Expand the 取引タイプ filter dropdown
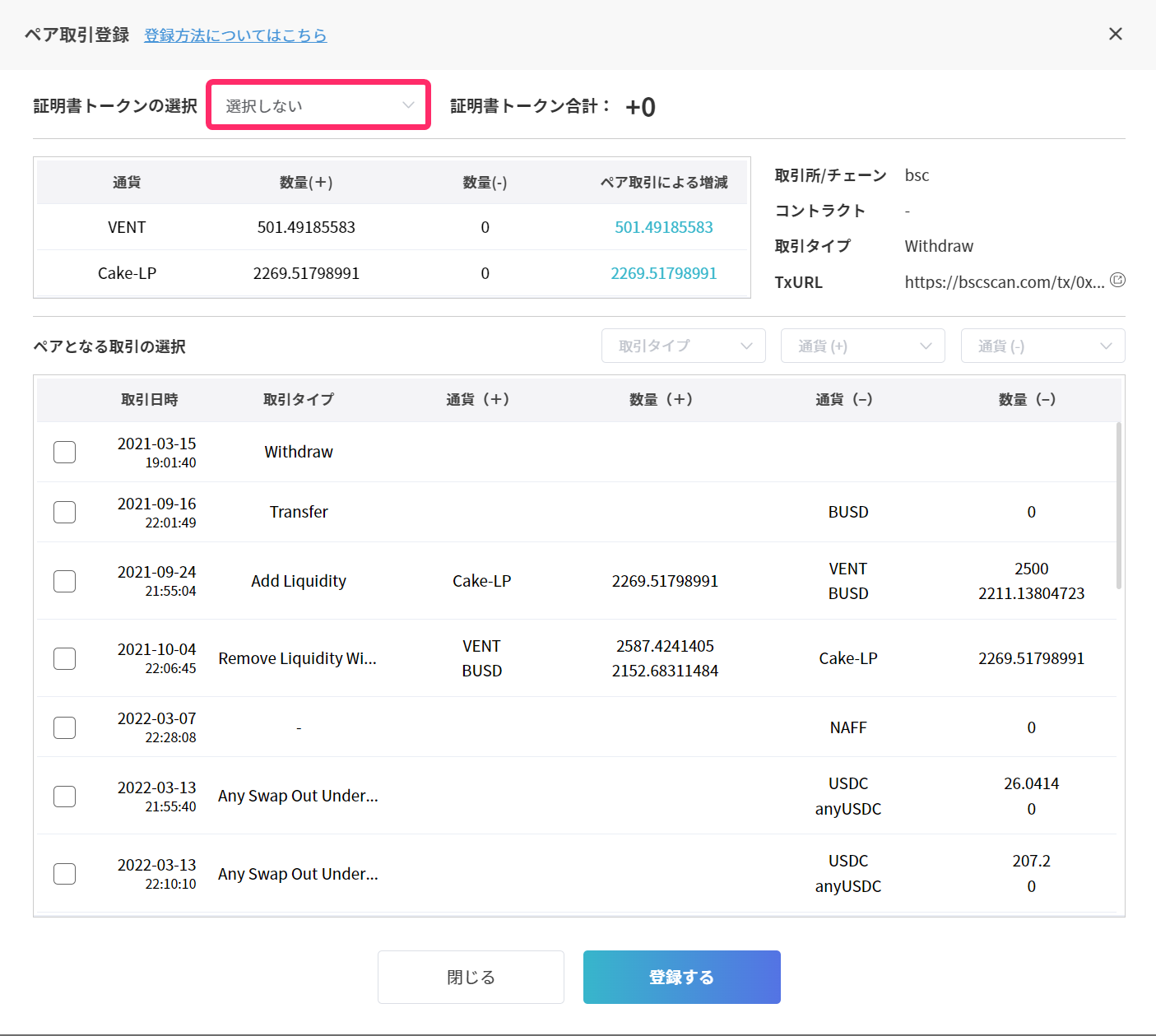1156x1036 pixels. [684, 346]
